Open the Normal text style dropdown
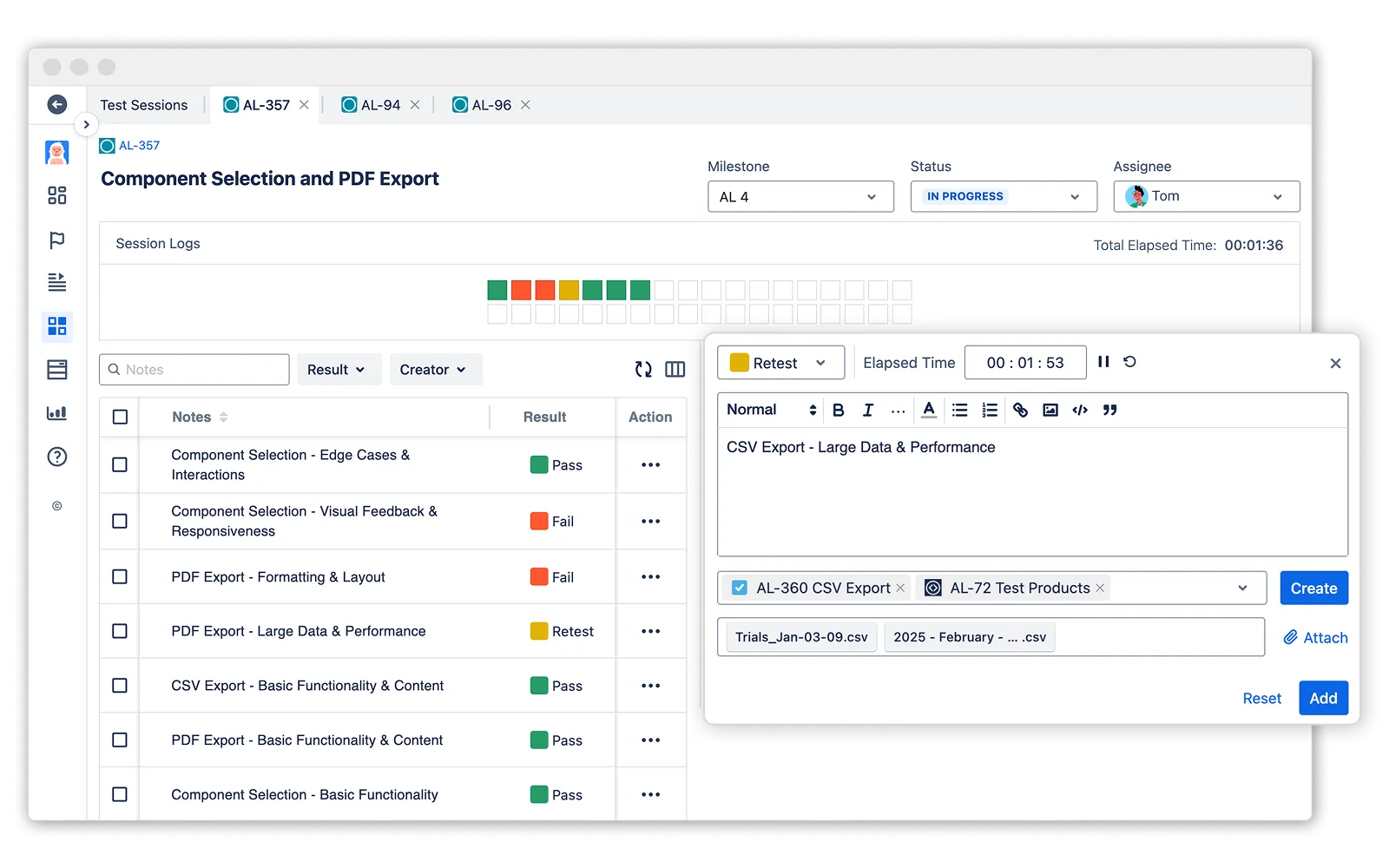 pos(772,410)
